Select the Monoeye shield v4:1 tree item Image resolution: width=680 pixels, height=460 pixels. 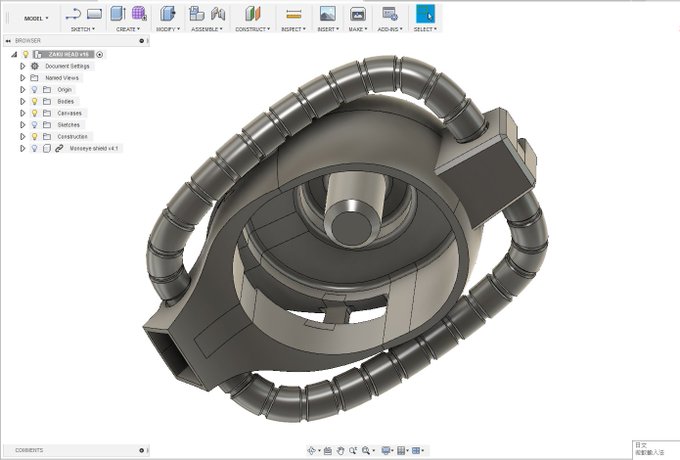point(94,148)
